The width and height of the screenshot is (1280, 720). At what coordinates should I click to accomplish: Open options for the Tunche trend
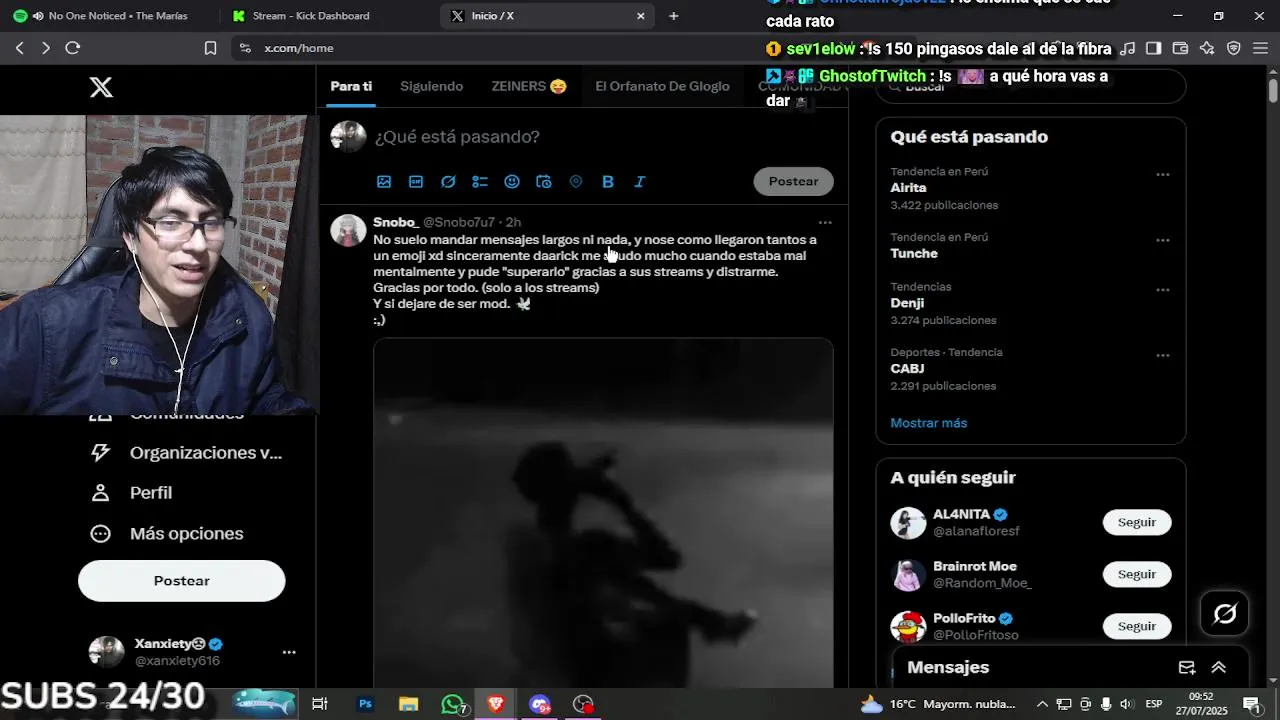pos(1163,240)
